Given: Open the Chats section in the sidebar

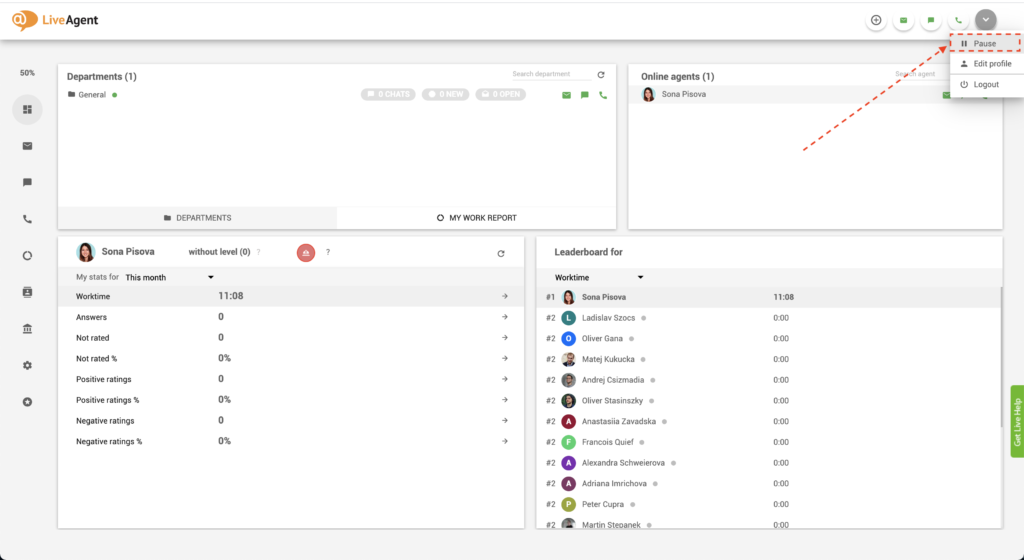Looking at the screenshot, I should [27, 182].
